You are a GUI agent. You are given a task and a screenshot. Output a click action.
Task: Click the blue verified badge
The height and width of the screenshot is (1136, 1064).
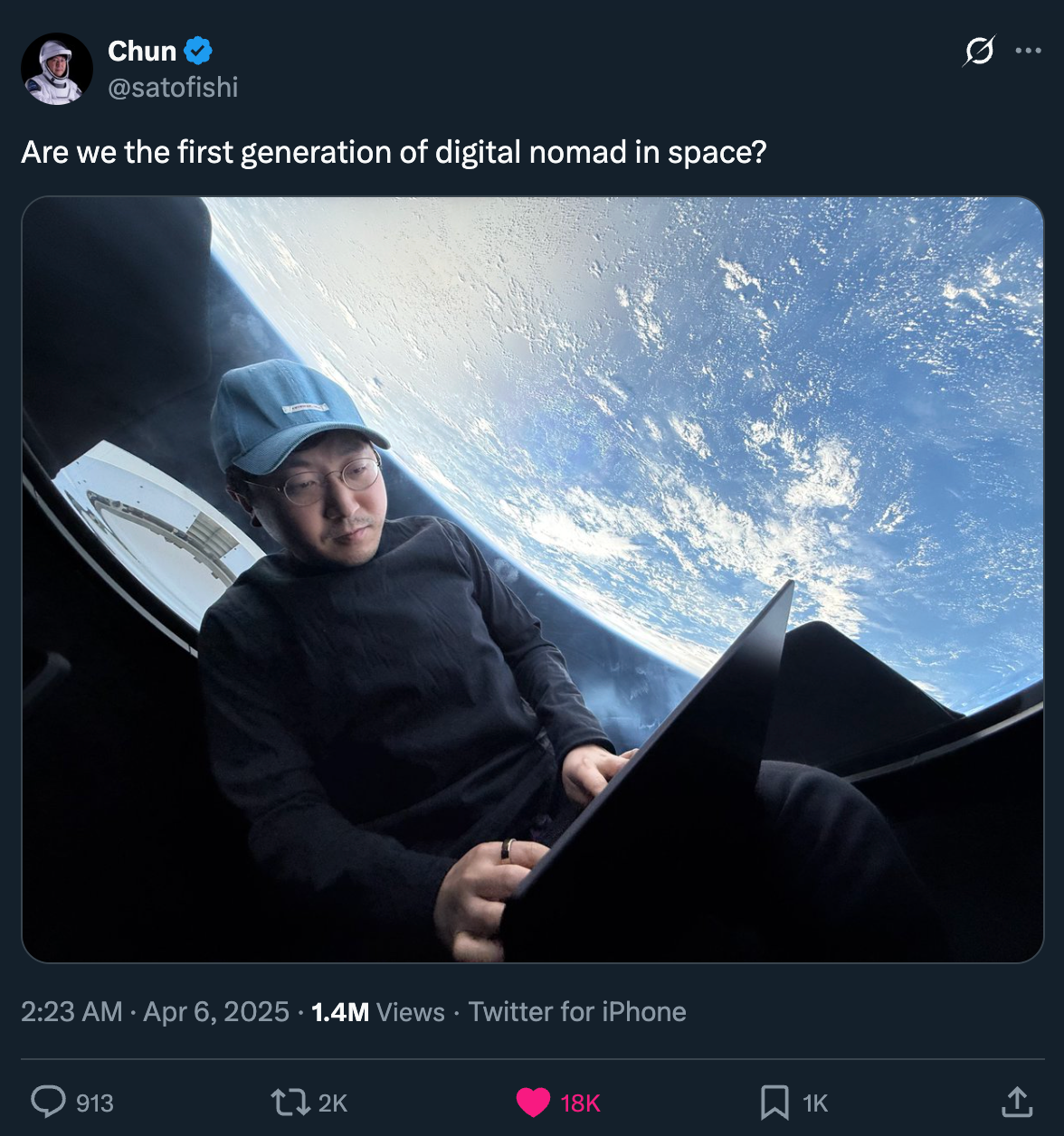click(x=198, y=51)
